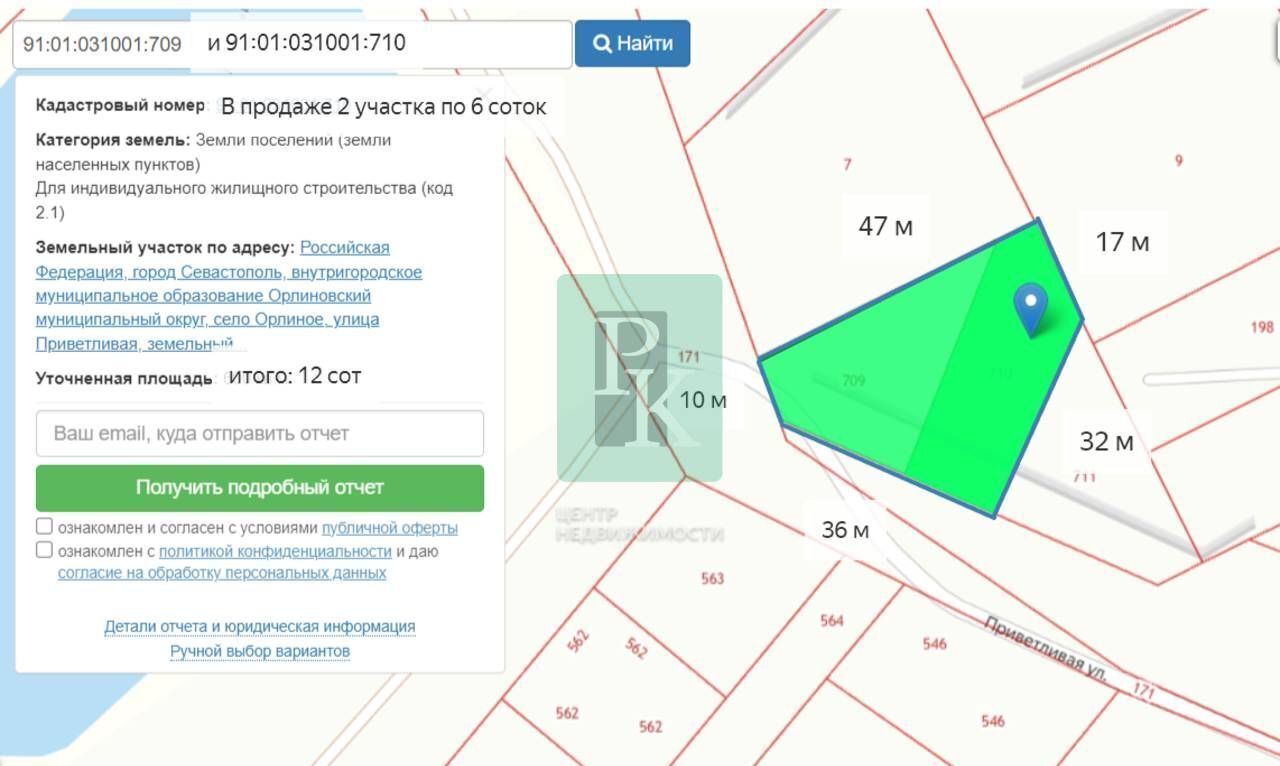Click the 32 м boundary length label
This screenshot has width=1280, height=766.
[1107, 441]
